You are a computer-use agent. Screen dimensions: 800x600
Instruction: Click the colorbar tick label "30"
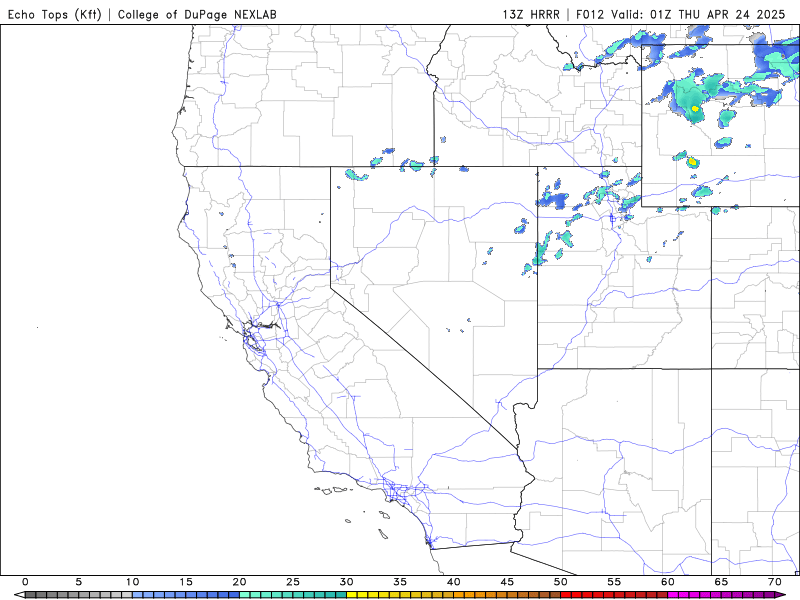(346, 582)
